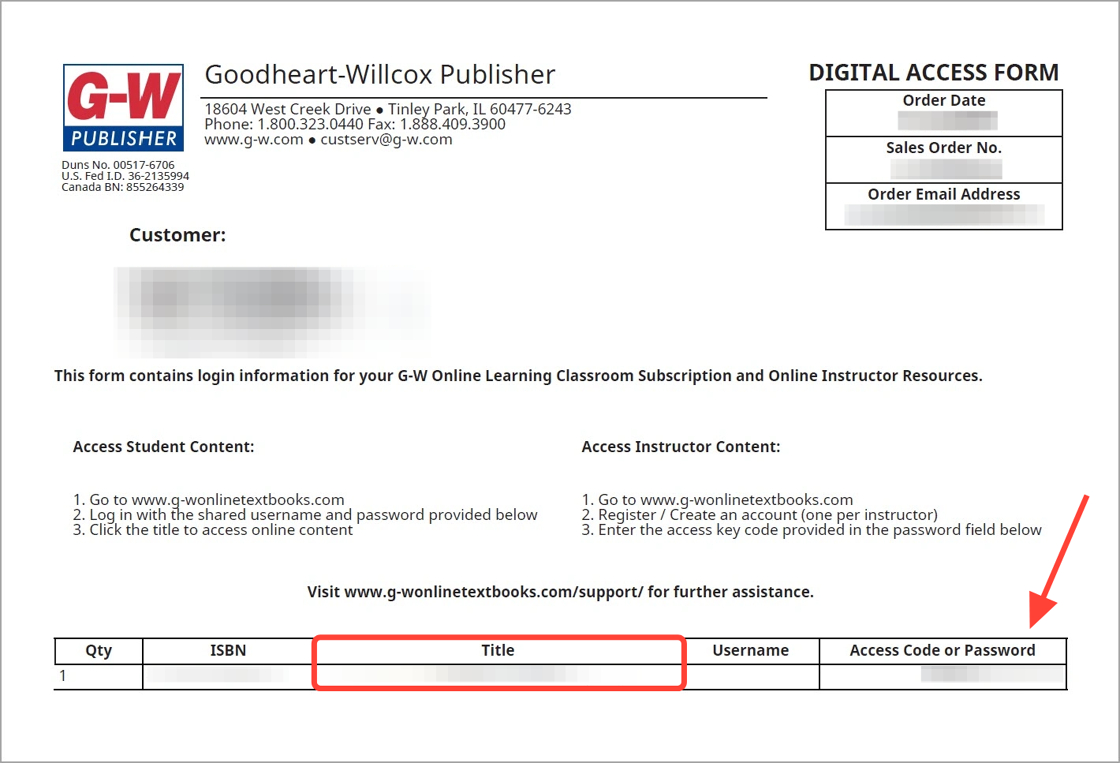
Task: Click the sentence starting 'This form contains login information'
Action: click(x=518, y=376)
